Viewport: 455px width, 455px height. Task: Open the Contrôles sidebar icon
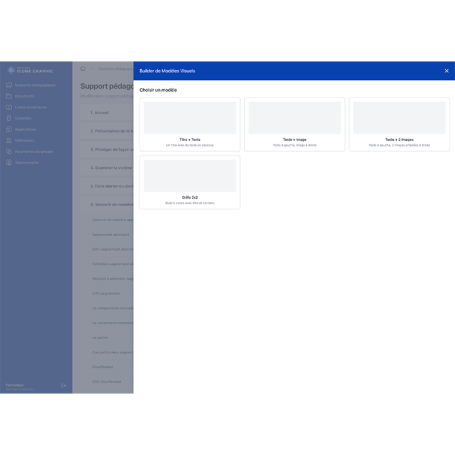(x=9, y=118)
